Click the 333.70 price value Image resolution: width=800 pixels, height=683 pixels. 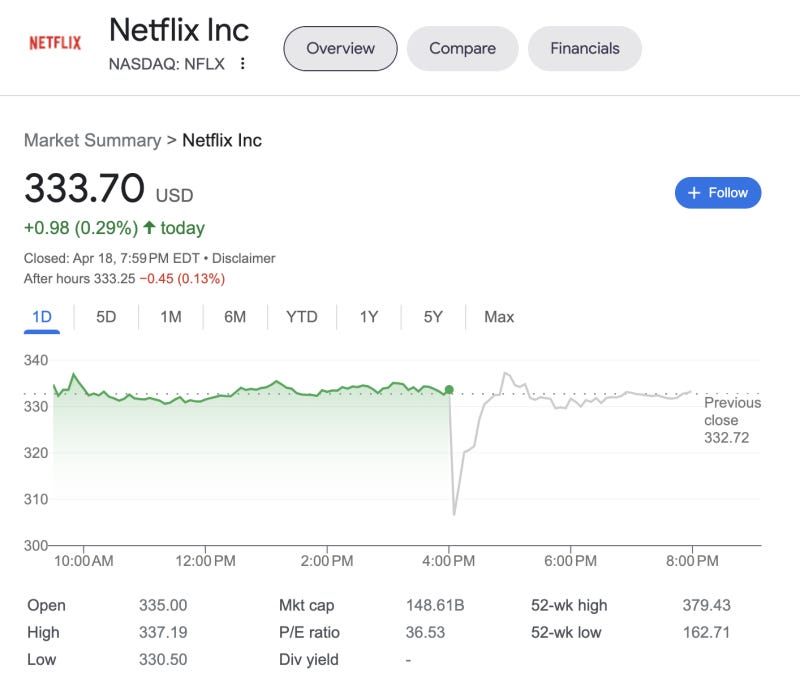point(85,188)
